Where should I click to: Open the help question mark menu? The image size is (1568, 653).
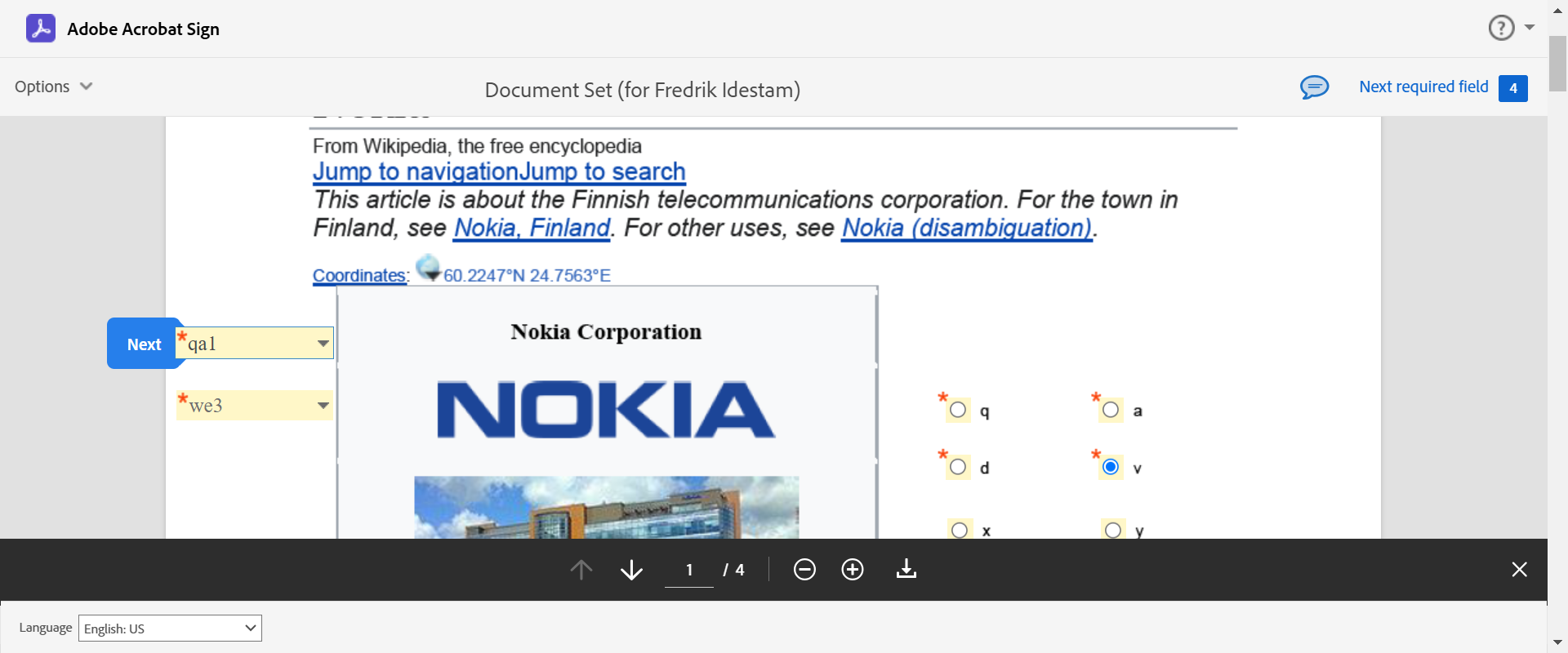[x=1501, y=29]
